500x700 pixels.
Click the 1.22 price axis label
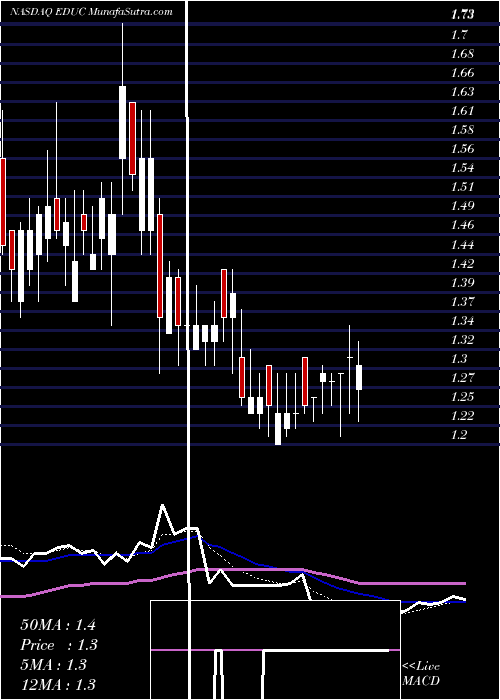point(462,416)
